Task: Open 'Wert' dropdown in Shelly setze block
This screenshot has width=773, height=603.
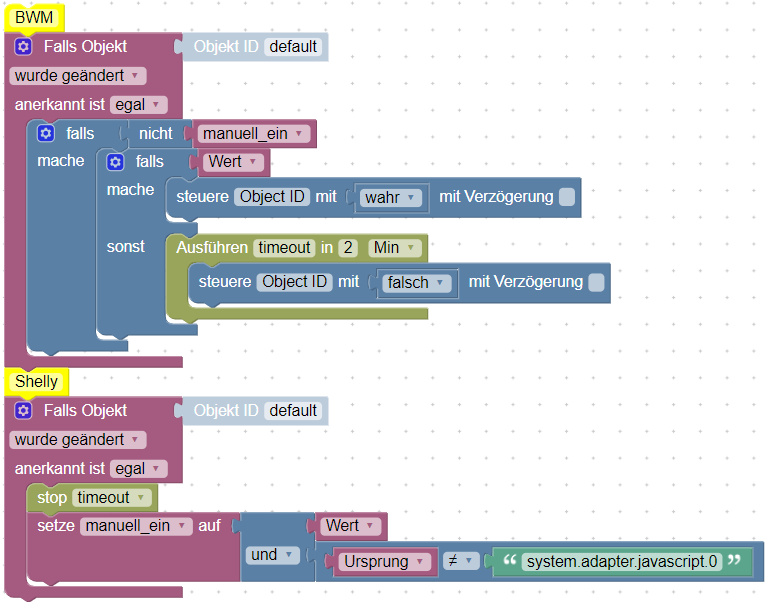Action: (x=351, y=526)
